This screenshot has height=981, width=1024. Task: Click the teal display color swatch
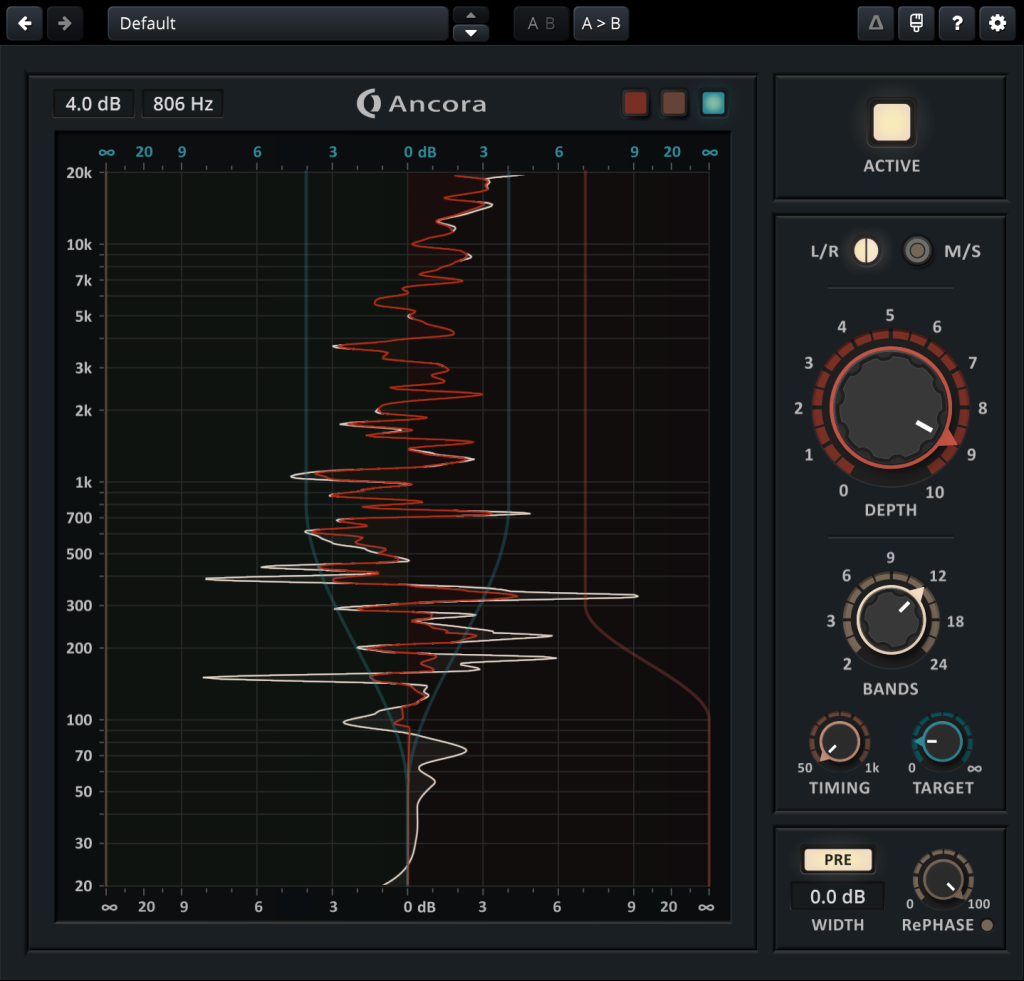(713, 103)
